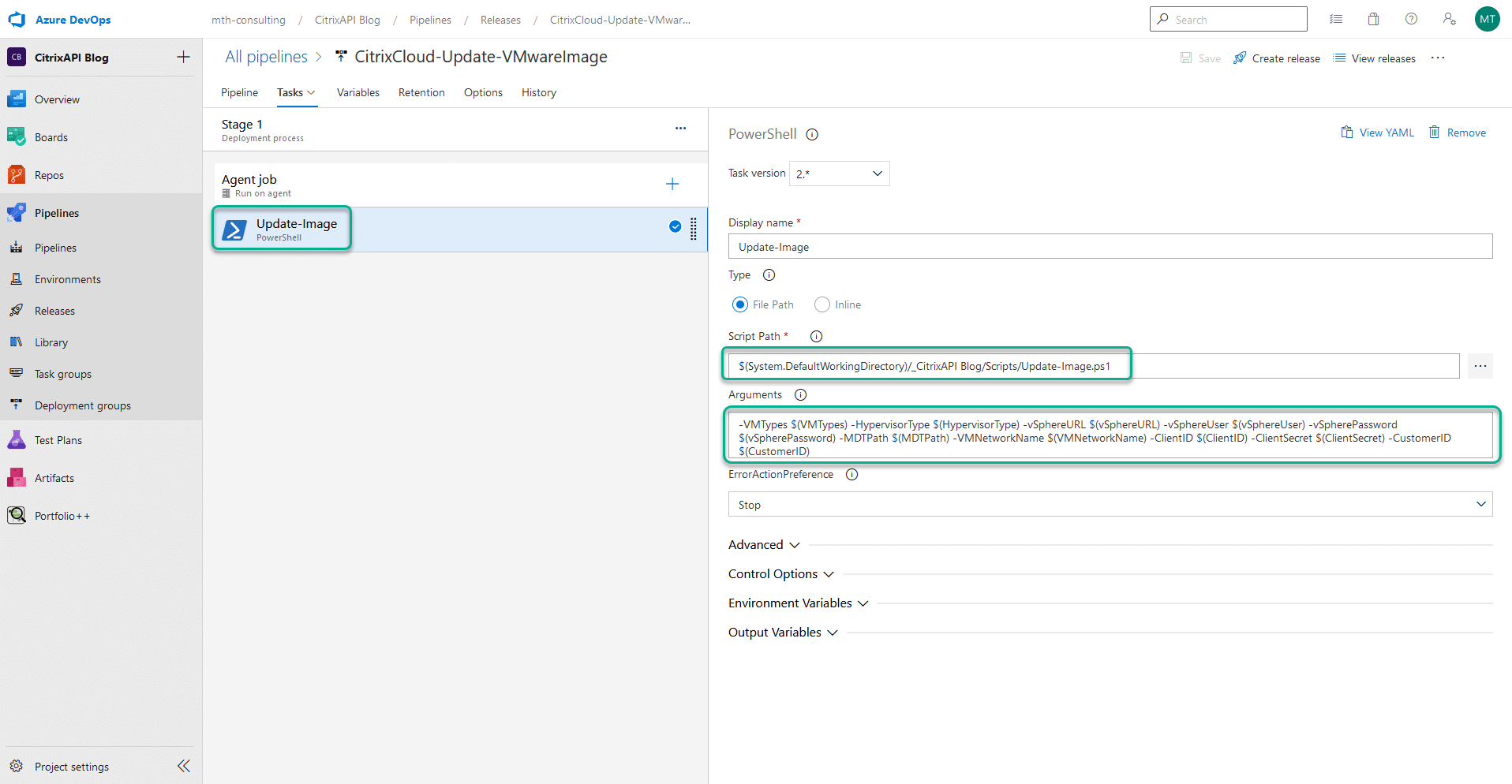Open the Stage 1 ellipsis menu

[680, 128]
